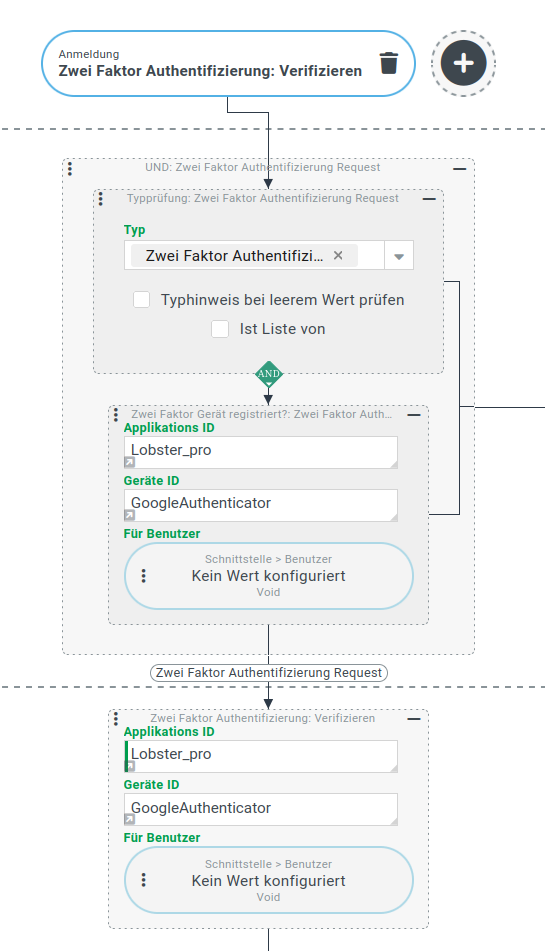545x951 pixels.
Task: Open options menu of Typprüfung block
Action: point(101,198)
